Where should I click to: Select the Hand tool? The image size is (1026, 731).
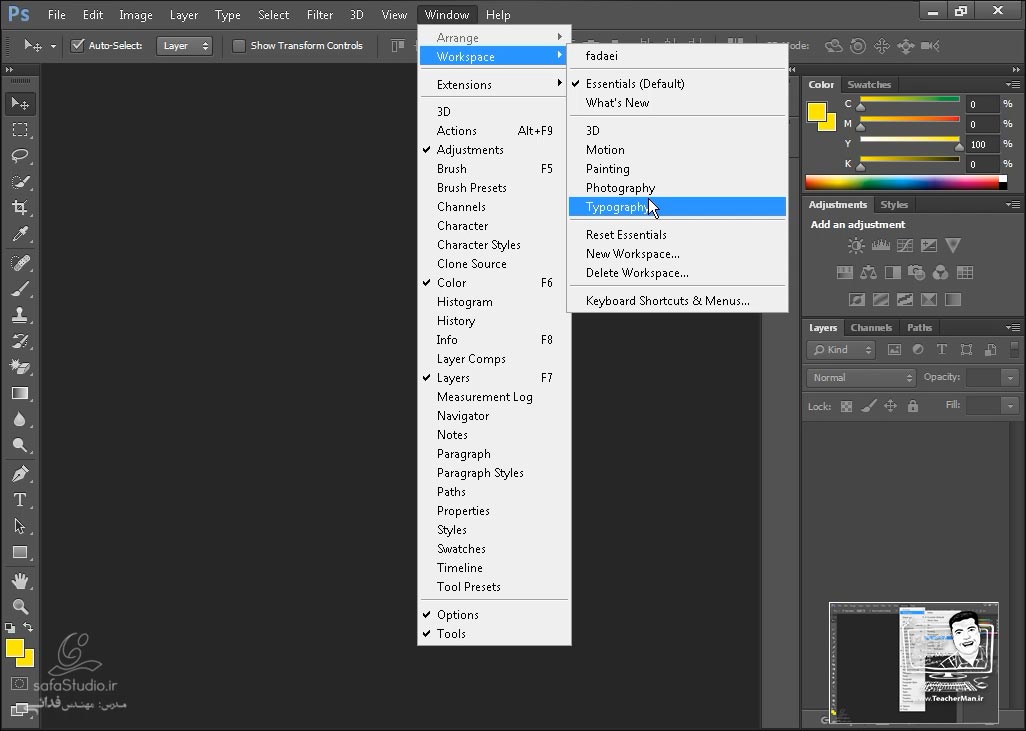coord(20,580)
